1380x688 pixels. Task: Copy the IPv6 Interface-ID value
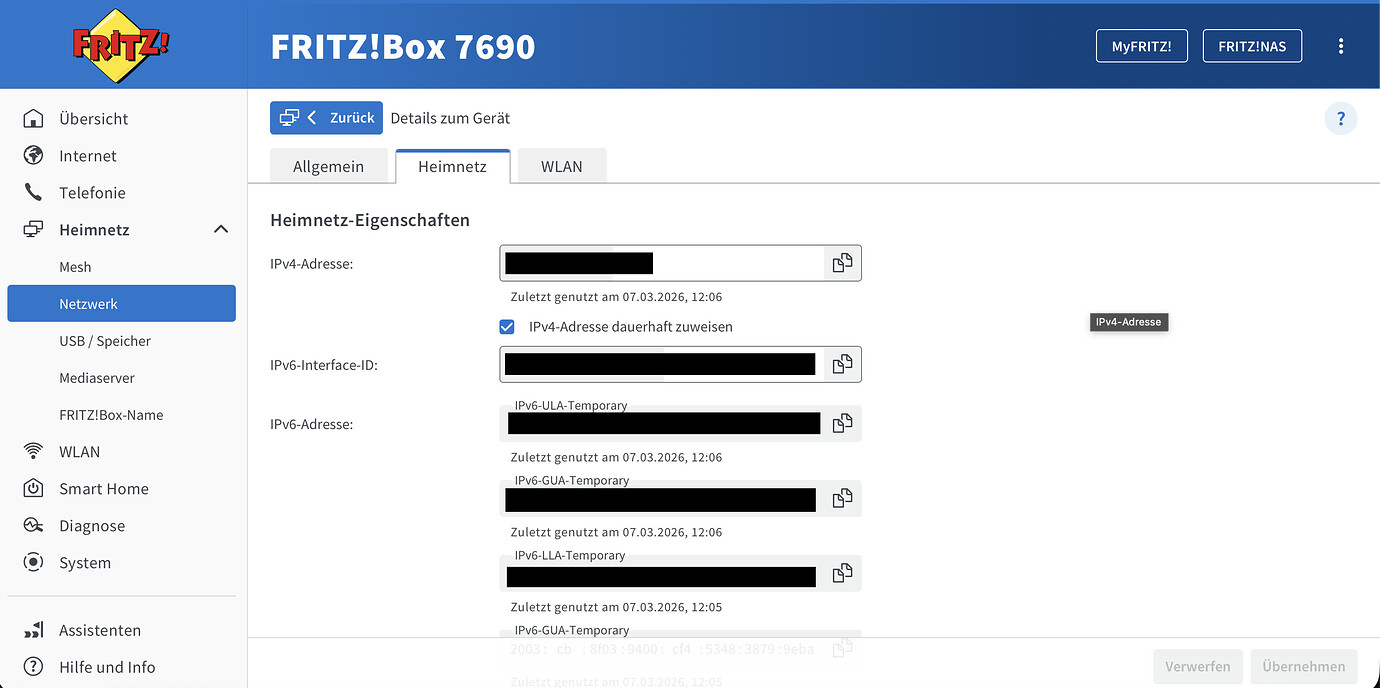(842, 364)
